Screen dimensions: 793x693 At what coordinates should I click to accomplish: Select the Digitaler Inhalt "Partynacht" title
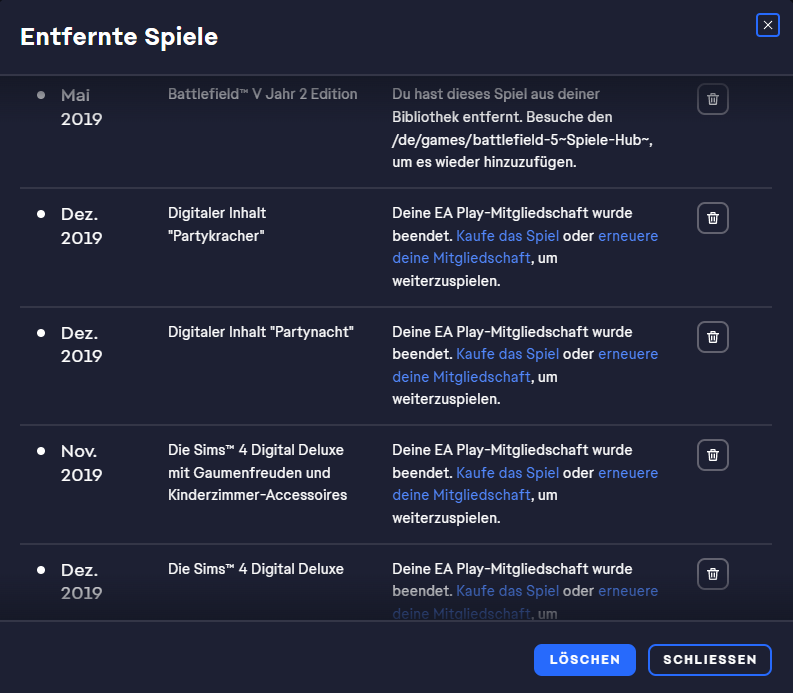coord(262,332)
